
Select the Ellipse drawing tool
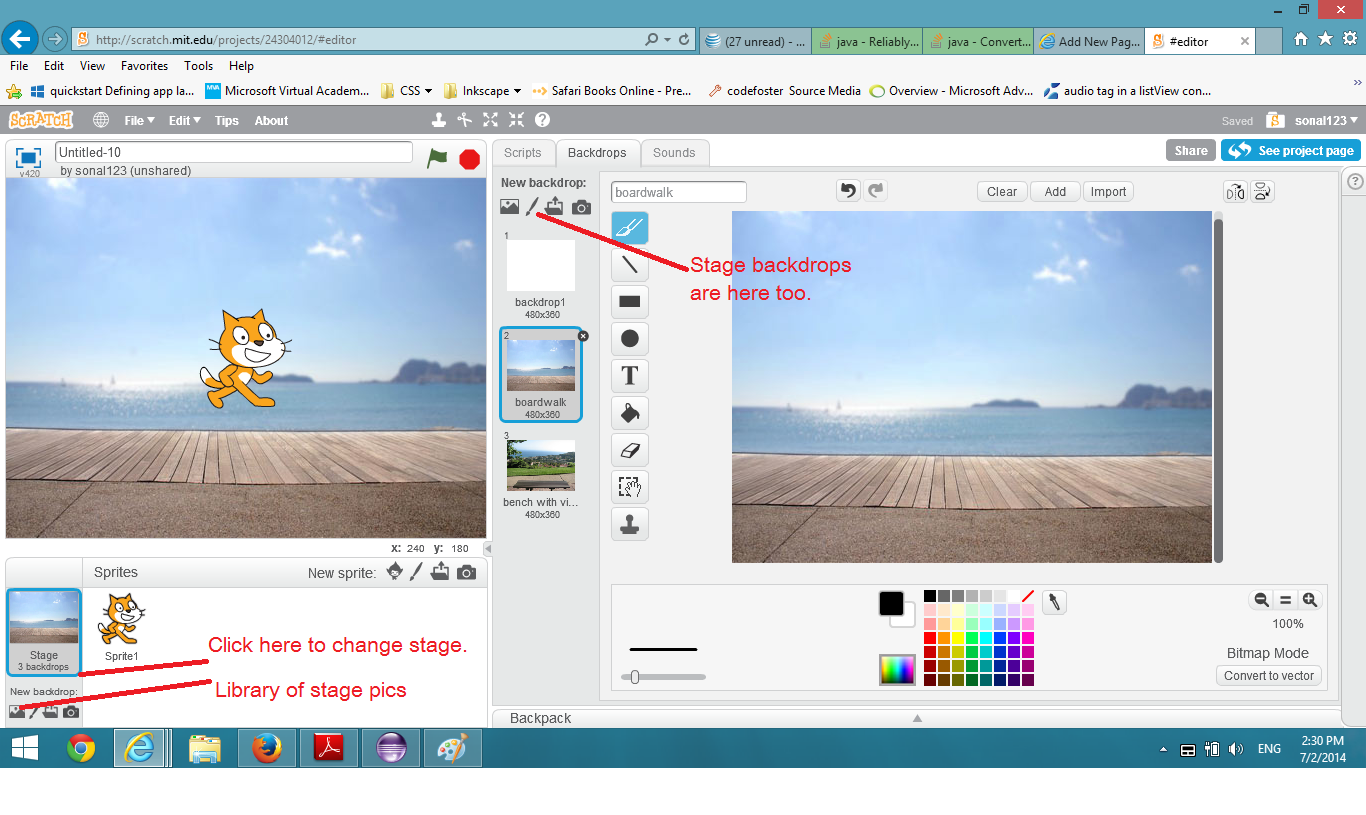(630, 339)
